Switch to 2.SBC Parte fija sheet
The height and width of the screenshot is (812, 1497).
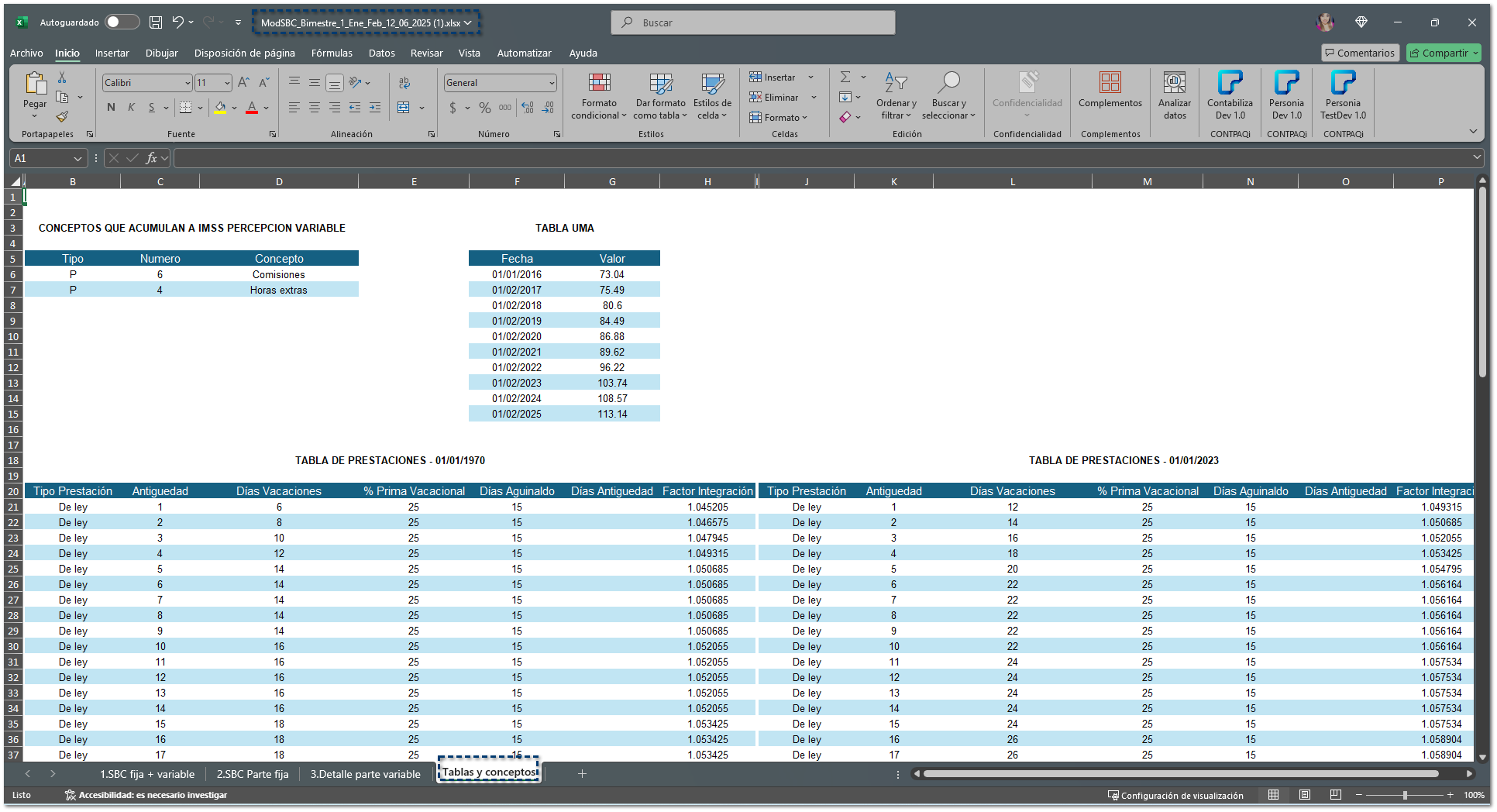(253, 774)
